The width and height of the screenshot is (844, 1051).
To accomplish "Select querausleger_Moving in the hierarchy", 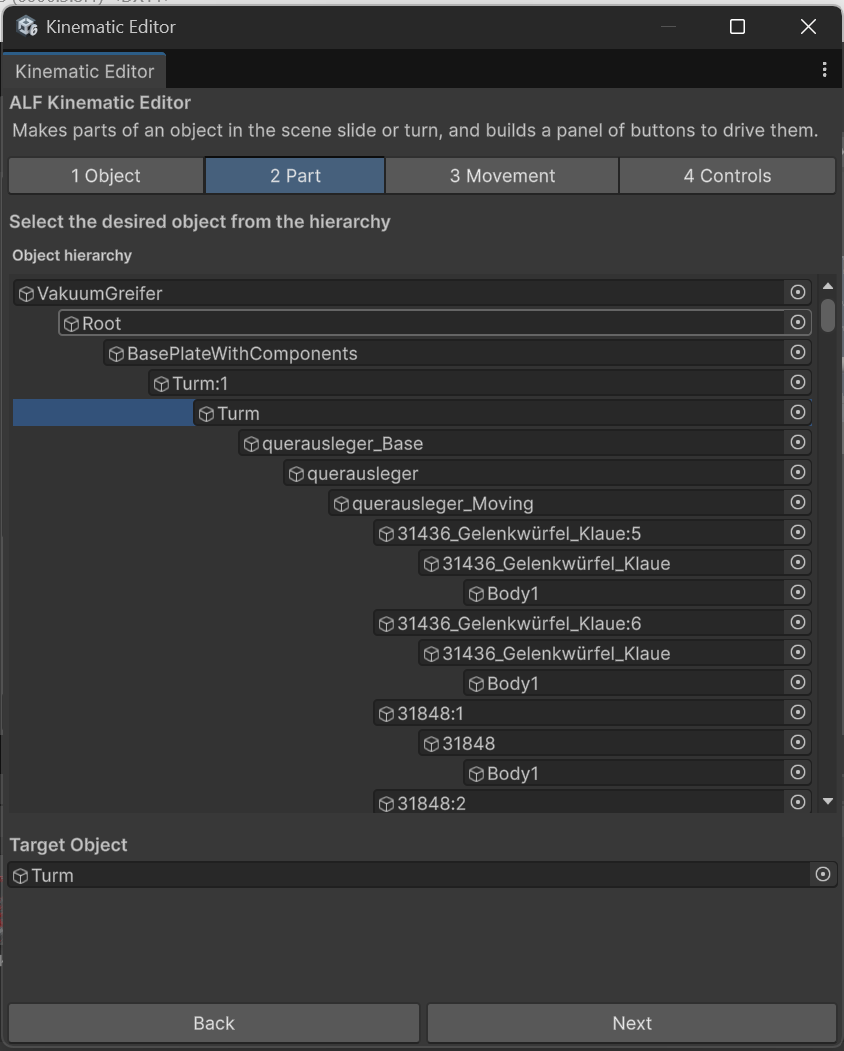I will click(x=570, y=503).
